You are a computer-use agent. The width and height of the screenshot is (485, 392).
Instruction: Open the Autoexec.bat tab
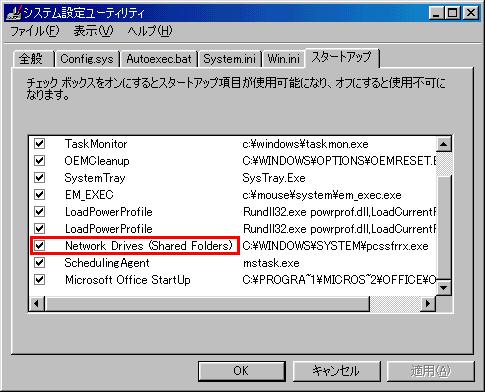click(159, 59)
